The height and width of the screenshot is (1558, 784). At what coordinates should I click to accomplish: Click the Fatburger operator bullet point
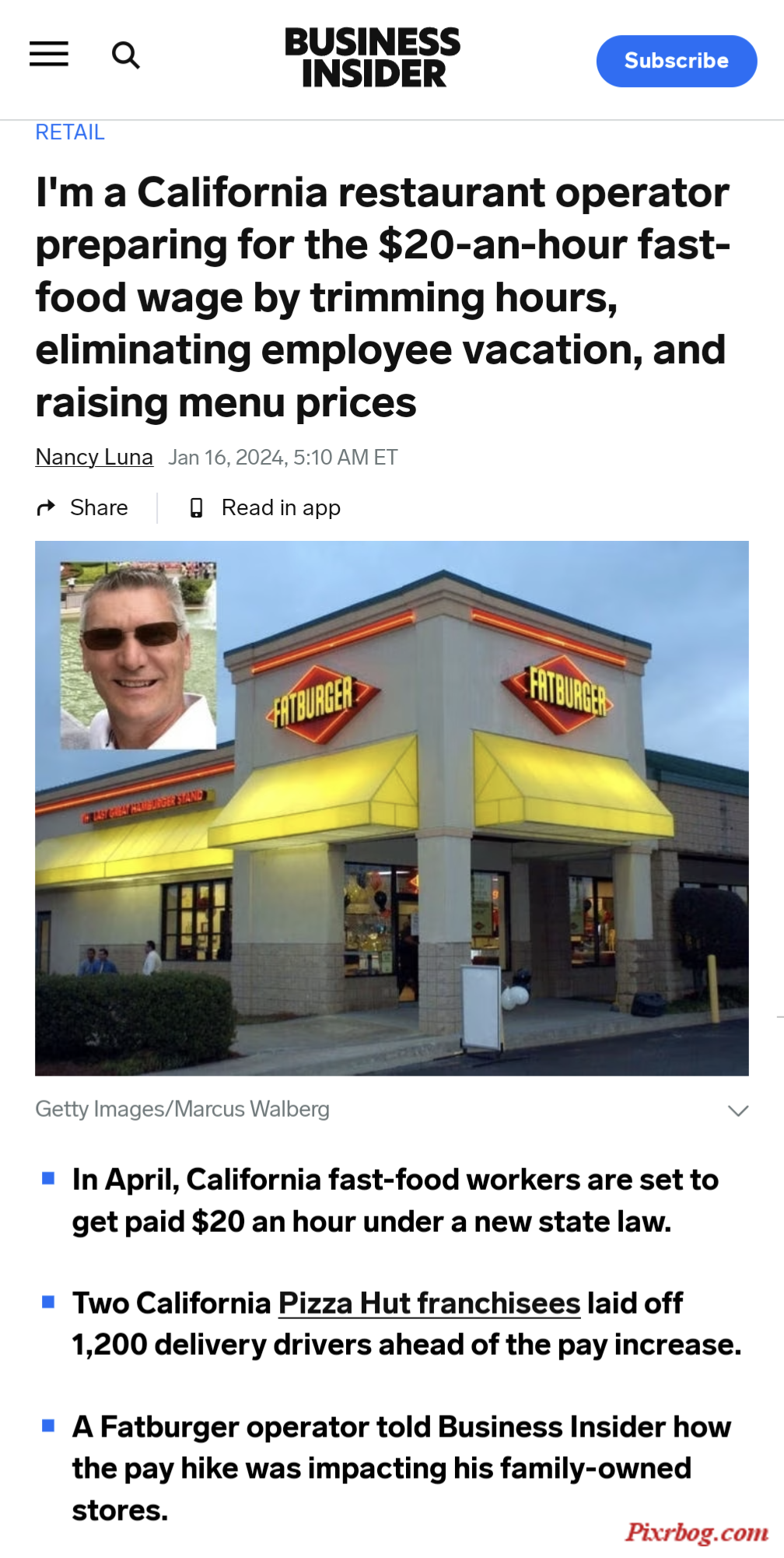[401, 1469]
